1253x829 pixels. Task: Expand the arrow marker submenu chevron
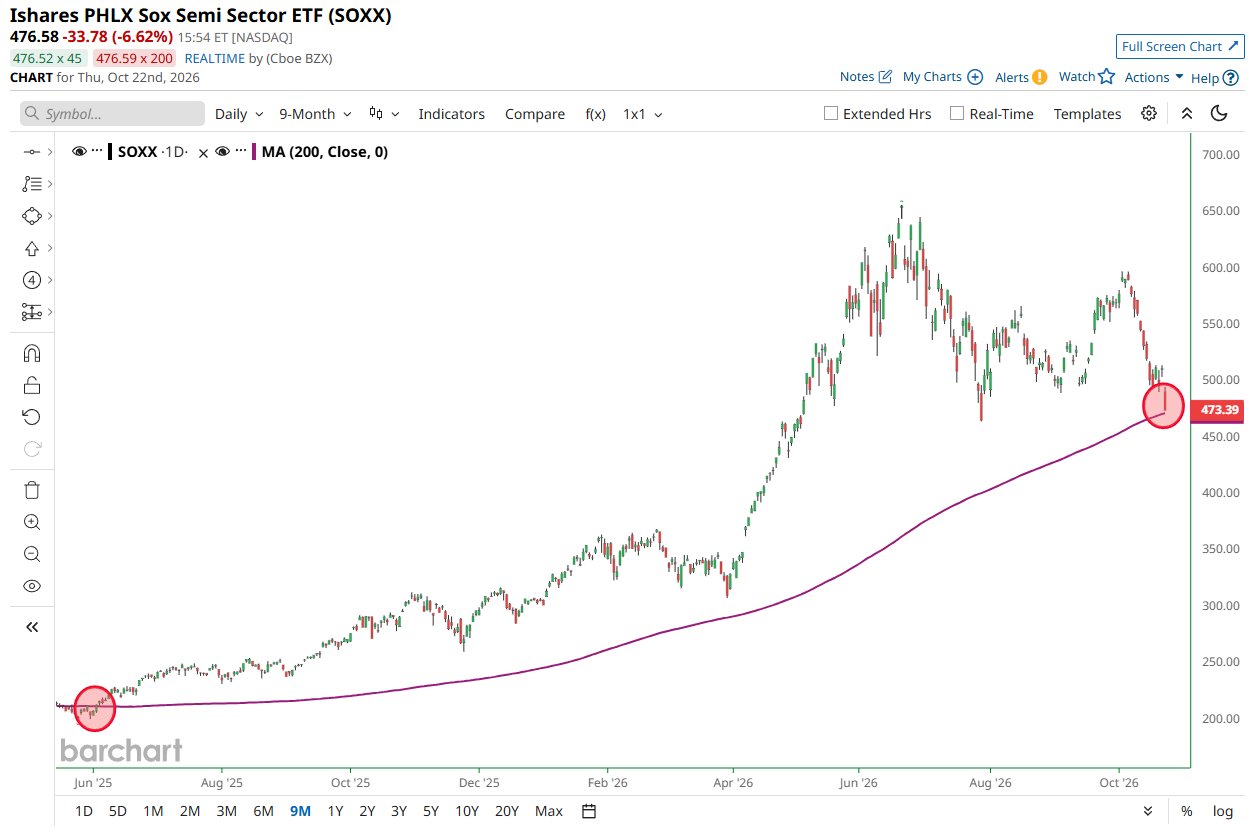[x=50, y=248]
